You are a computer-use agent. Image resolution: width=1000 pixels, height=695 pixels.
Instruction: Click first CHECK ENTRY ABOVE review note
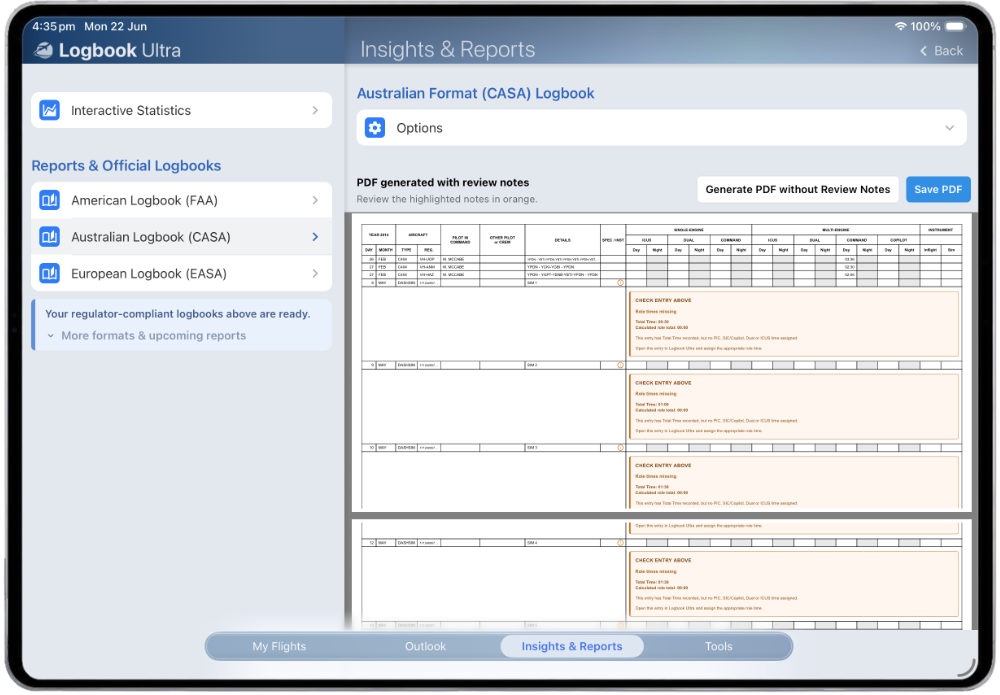tap(793, 325)
